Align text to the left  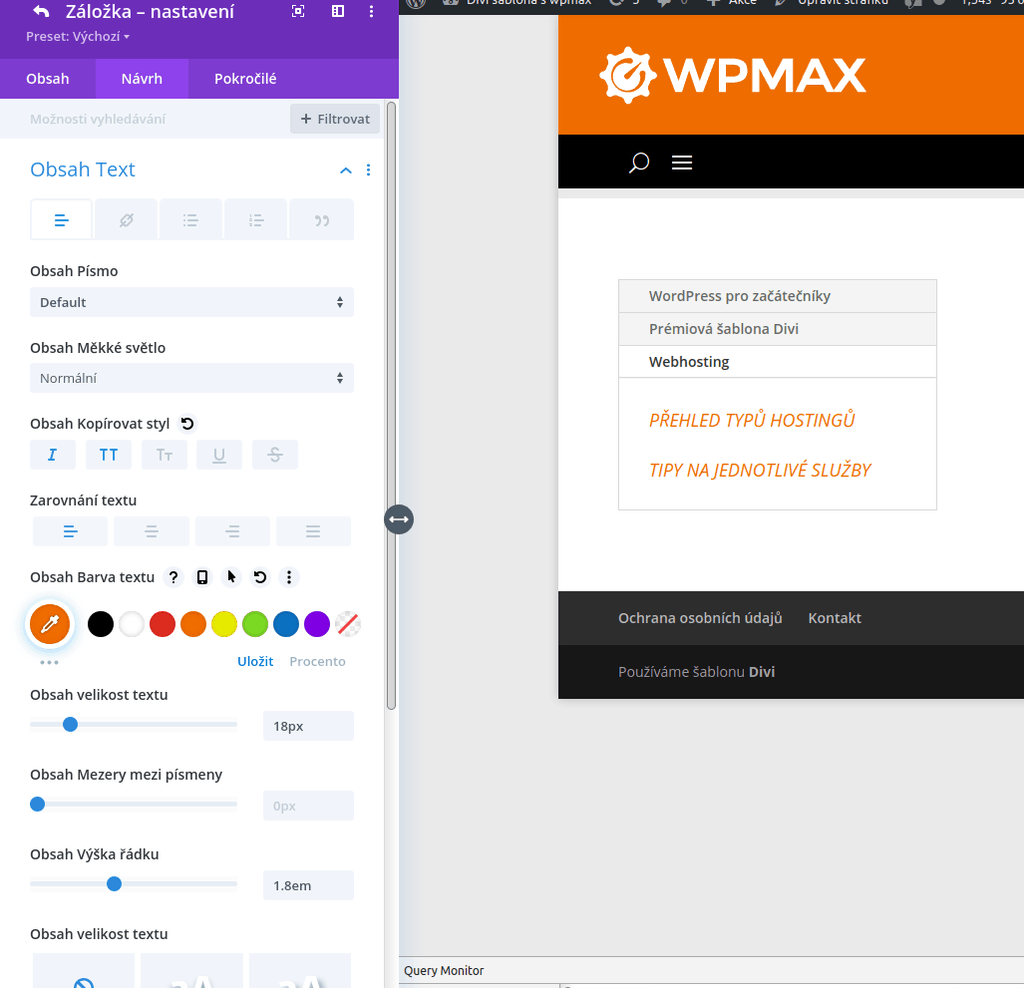pos(71,532)
